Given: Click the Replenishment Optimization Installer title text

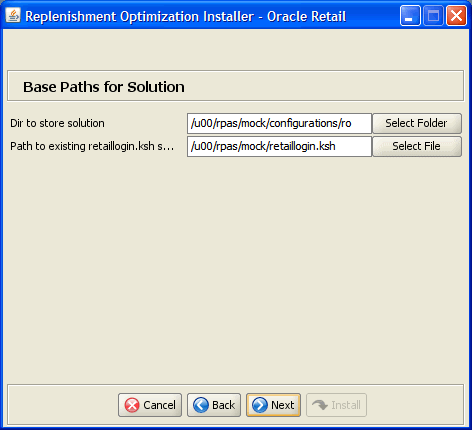Looking at the screenshot, I should click(186, 16).
